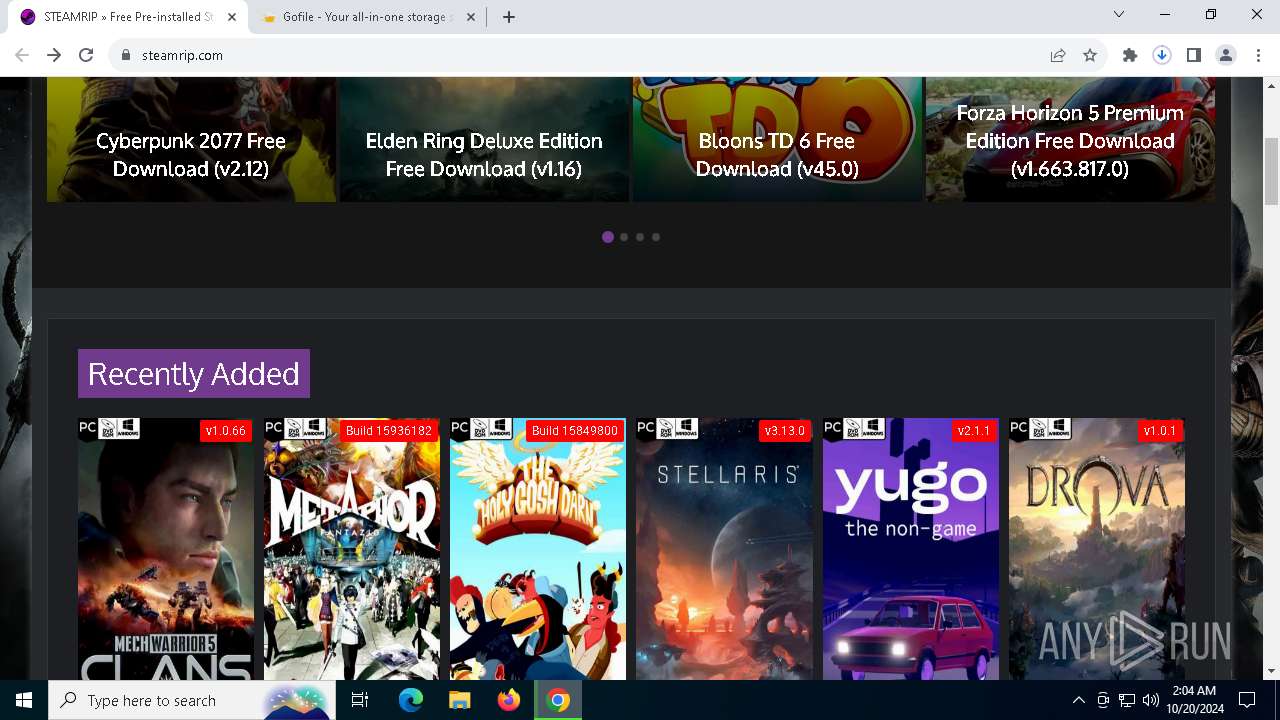Click the PC badge on Drova

(x=1019, y=428)
